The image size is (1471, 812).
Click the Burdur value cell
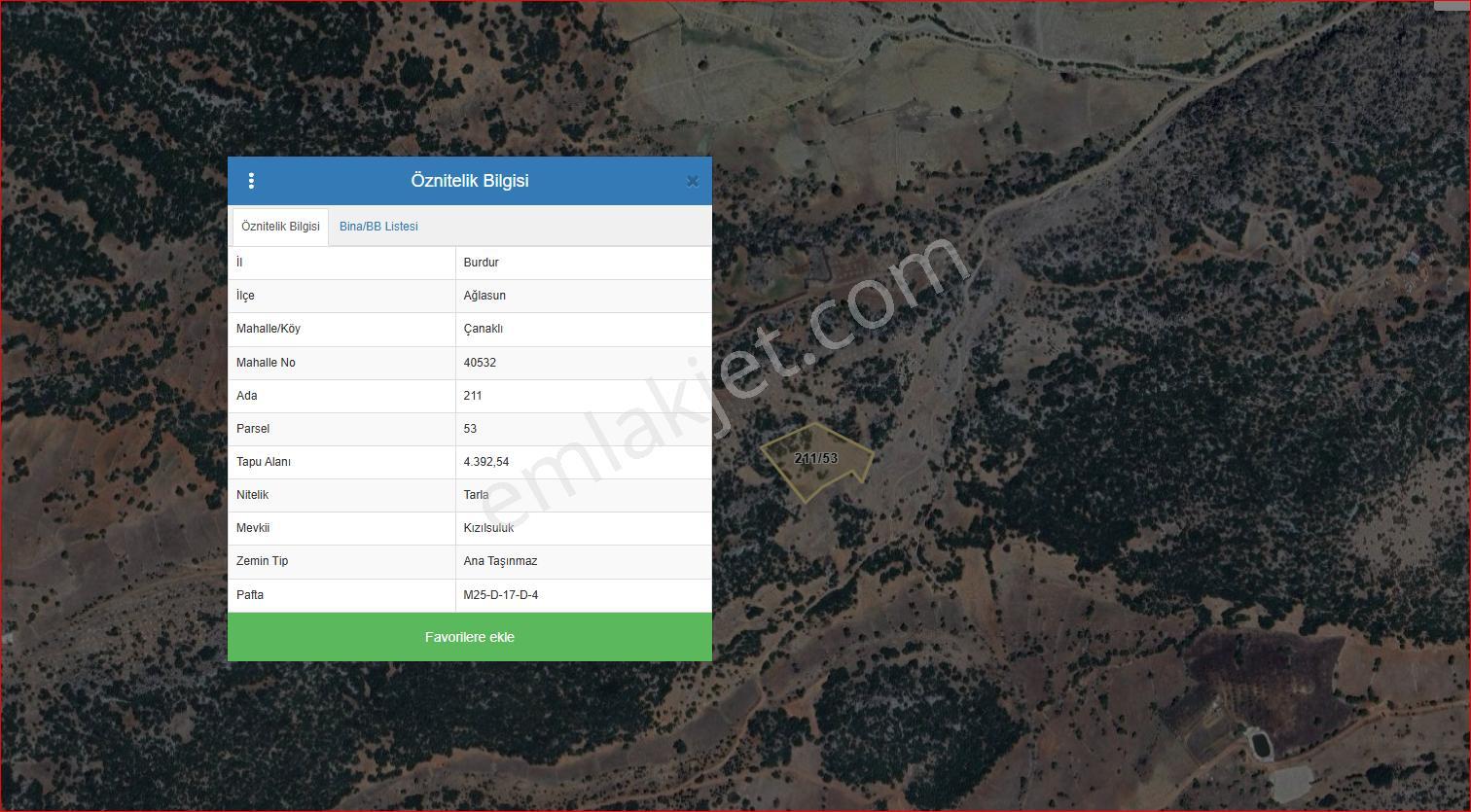pos(584,263)
